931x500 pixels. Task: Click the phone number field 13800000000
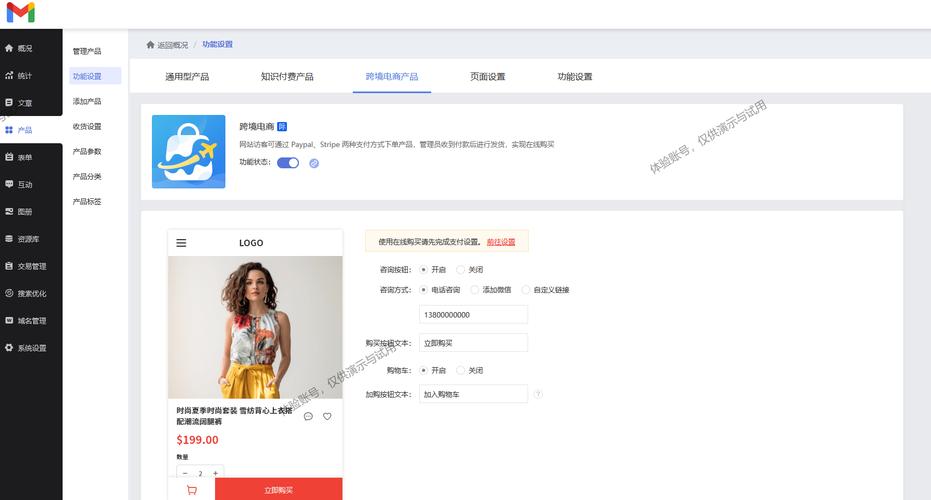point(473,315)
